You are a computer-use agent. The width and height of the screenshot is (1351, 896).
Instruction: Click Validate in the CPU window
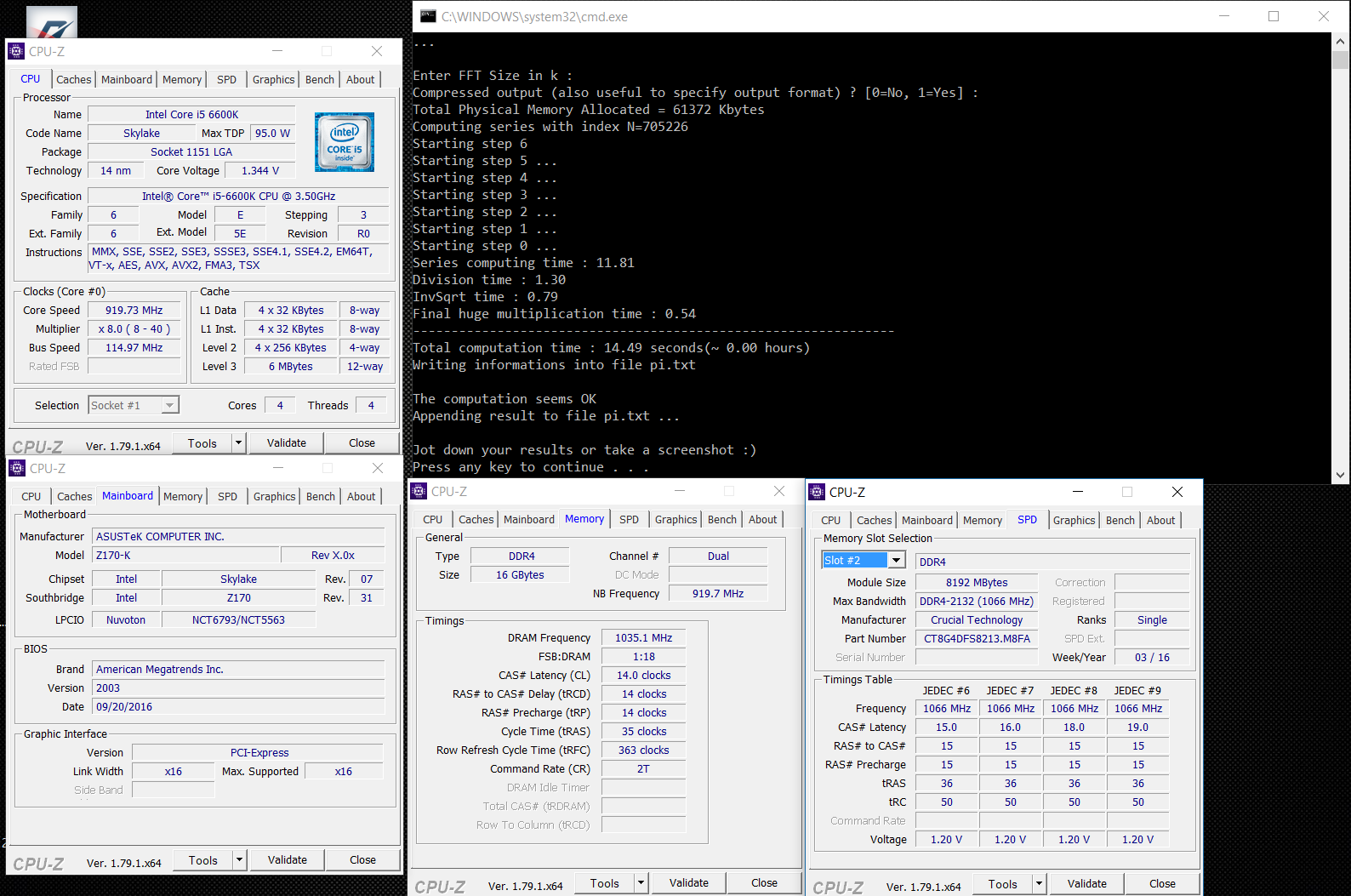[287, 443]
